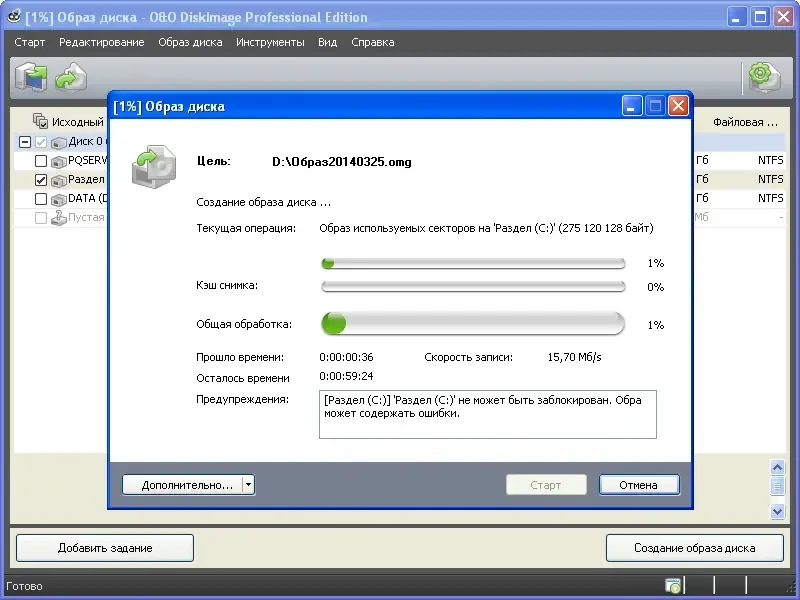
Task: Click the Общая обработка progress bar
Action: [x=473, y=323]
